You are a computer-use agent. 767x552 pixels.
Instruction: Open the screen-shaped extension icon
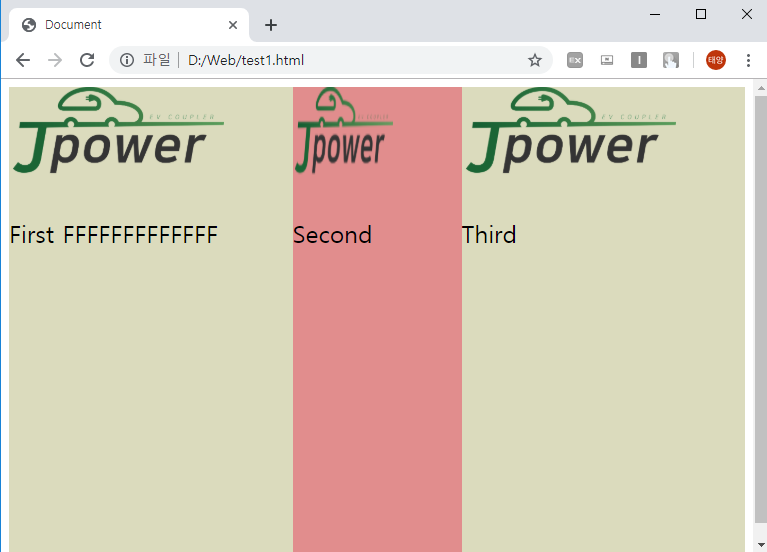[x=607, y=60]
